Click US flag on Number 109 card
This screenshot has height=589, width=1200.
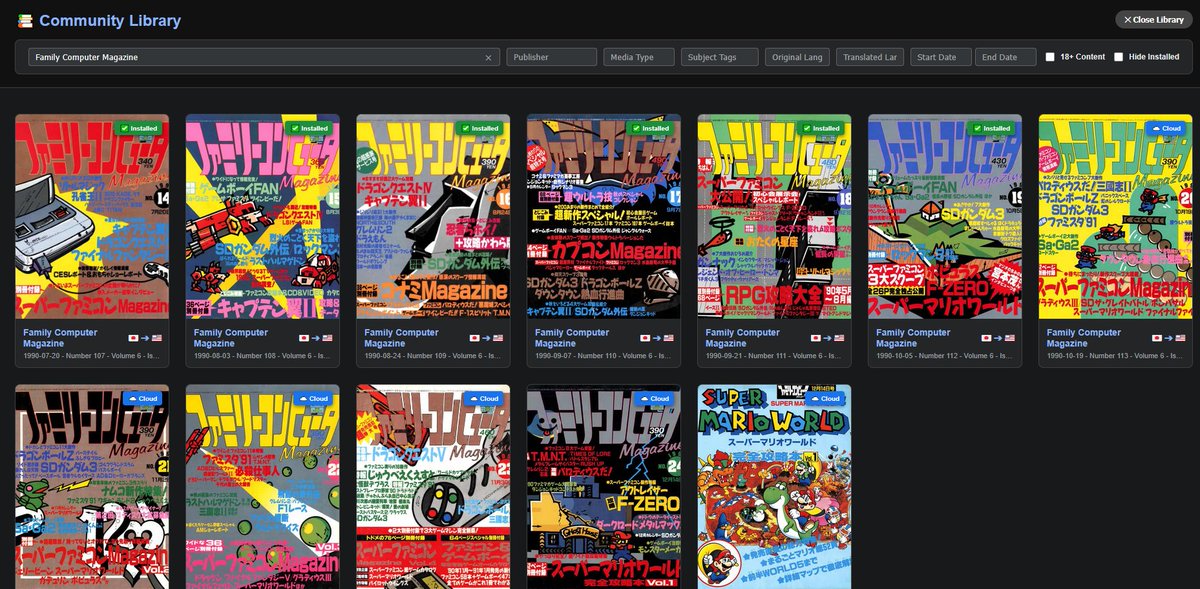497,338
